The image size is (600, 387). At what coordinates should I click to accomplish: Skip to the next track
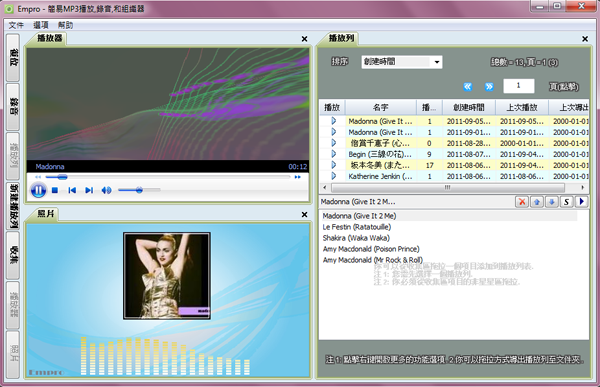(89, 190)
